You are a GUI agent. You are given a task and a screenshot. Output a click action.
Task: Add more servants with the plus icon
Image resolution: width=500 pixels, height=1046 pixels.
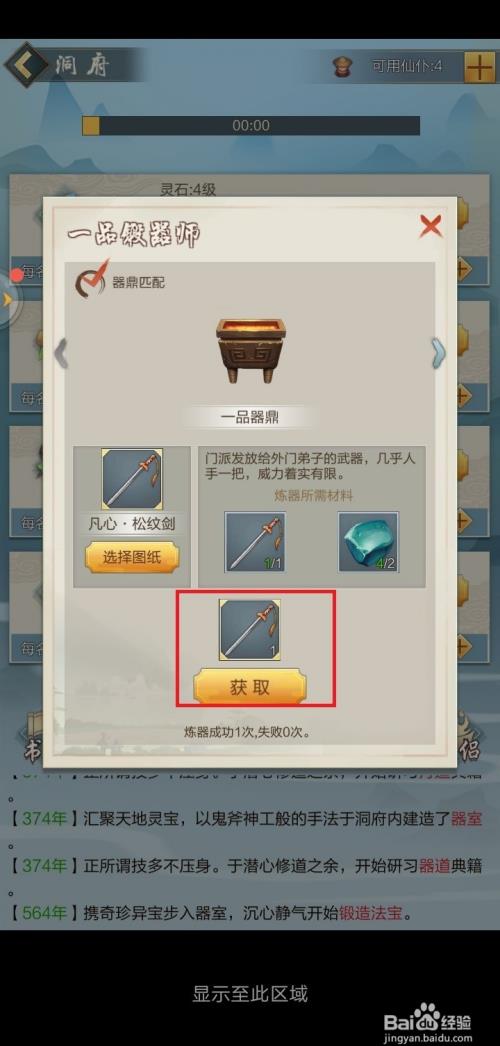click(480, 67)
